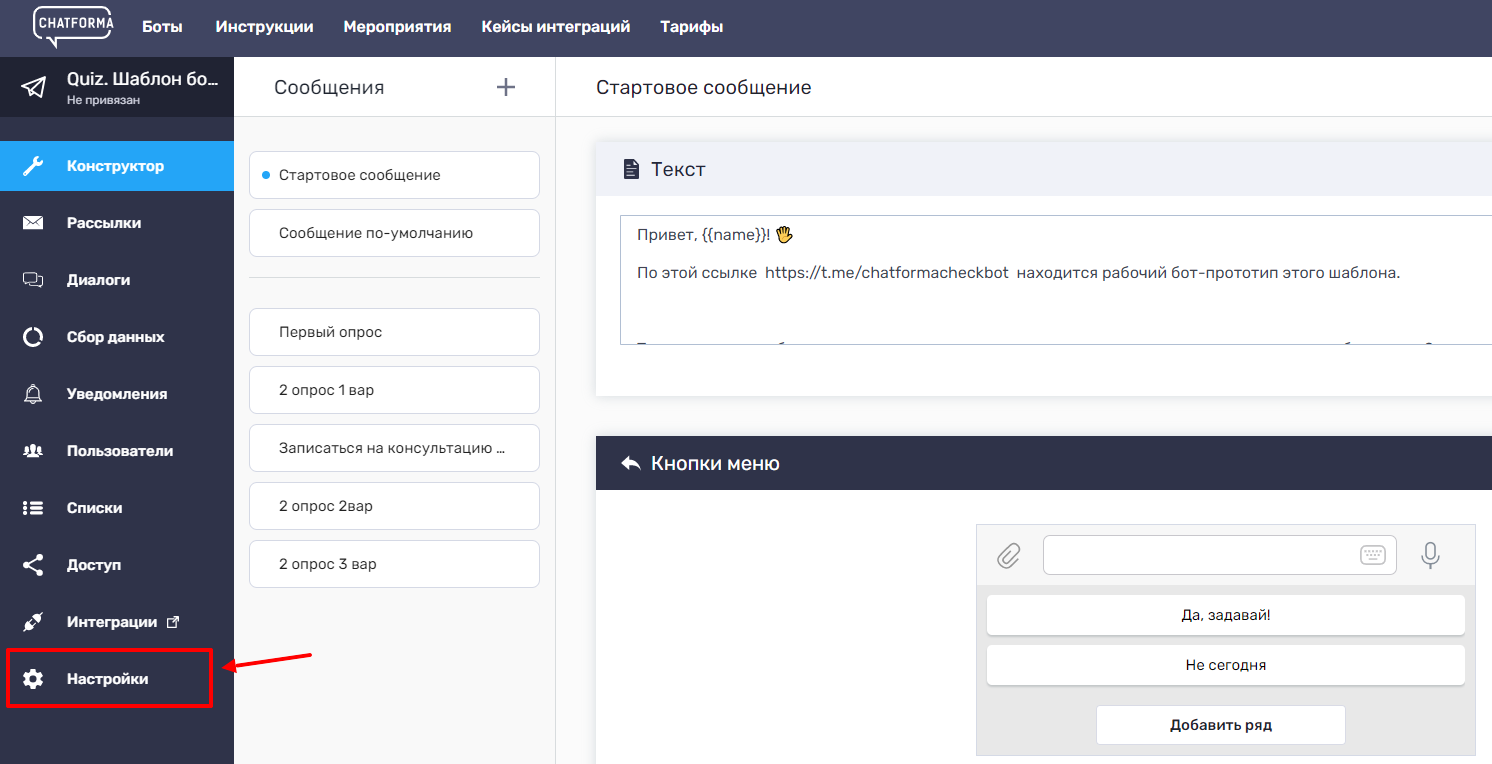Open Интеграции external link icon

point(173,622)
